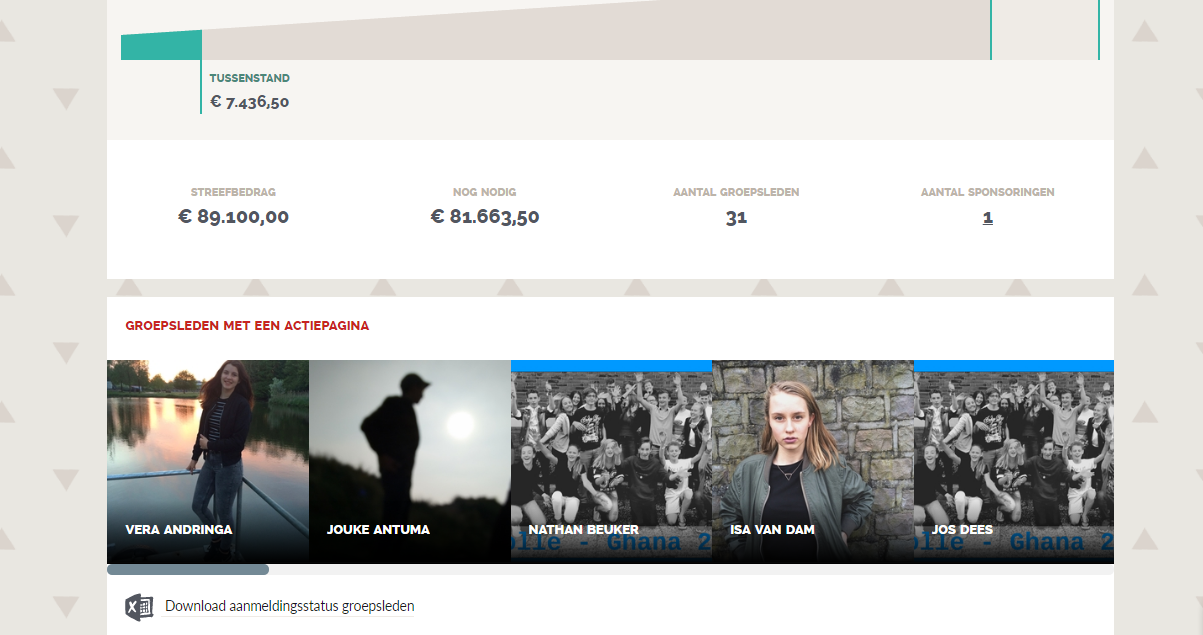Click the Excel download icon
Screen dimensions: 1203x635
pos(139,607)
